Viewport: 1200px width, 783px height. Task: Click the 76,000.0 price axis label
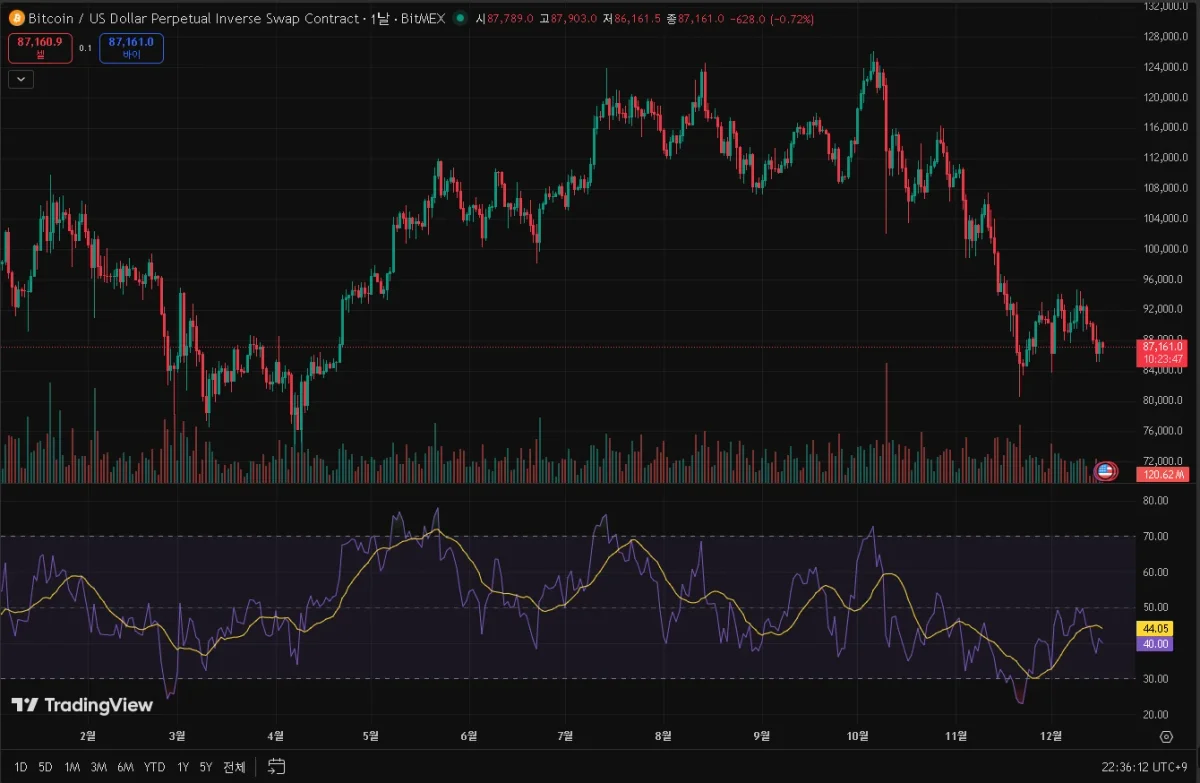1164,431
